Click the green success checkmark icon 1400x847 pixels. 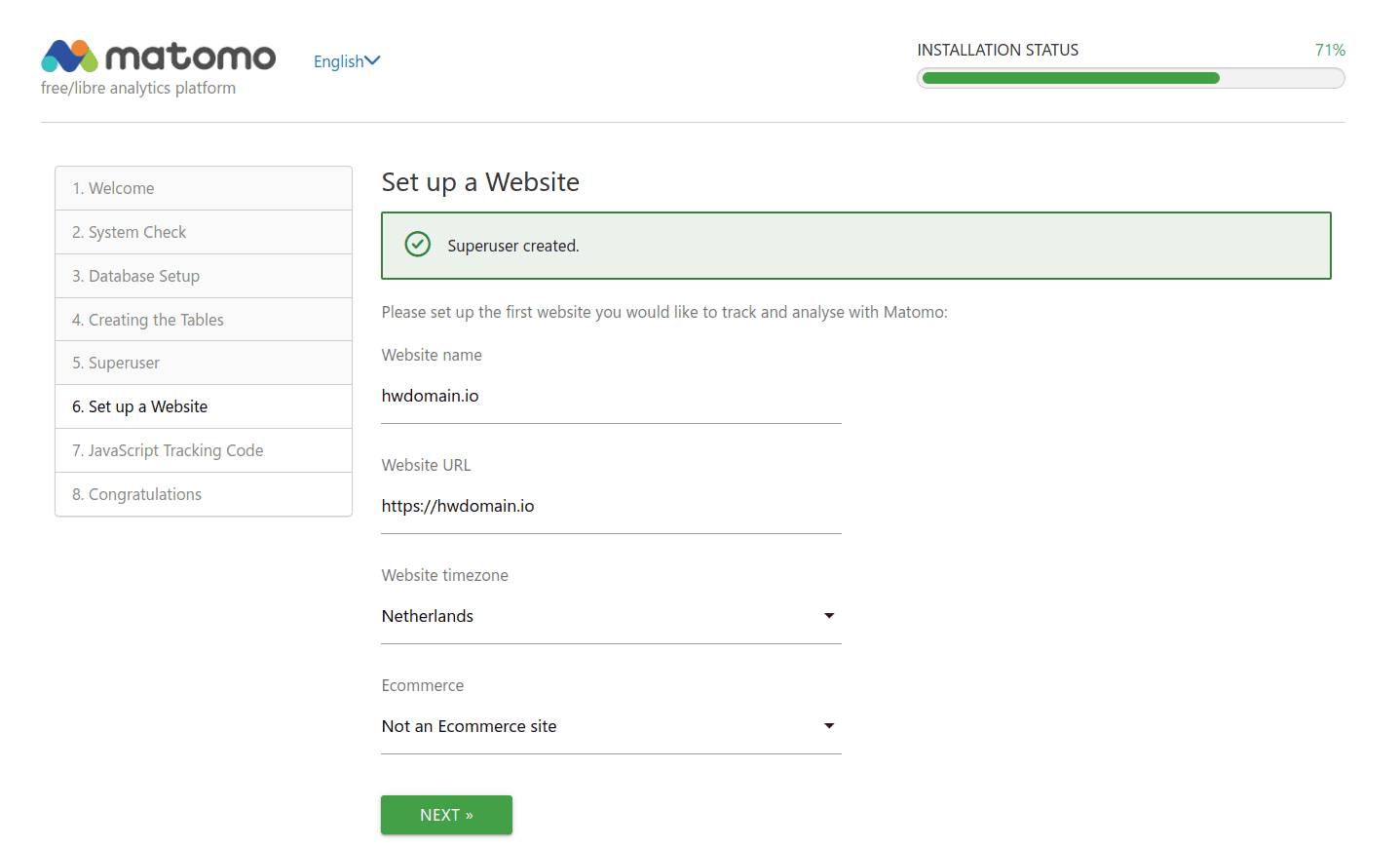[418, 244]
